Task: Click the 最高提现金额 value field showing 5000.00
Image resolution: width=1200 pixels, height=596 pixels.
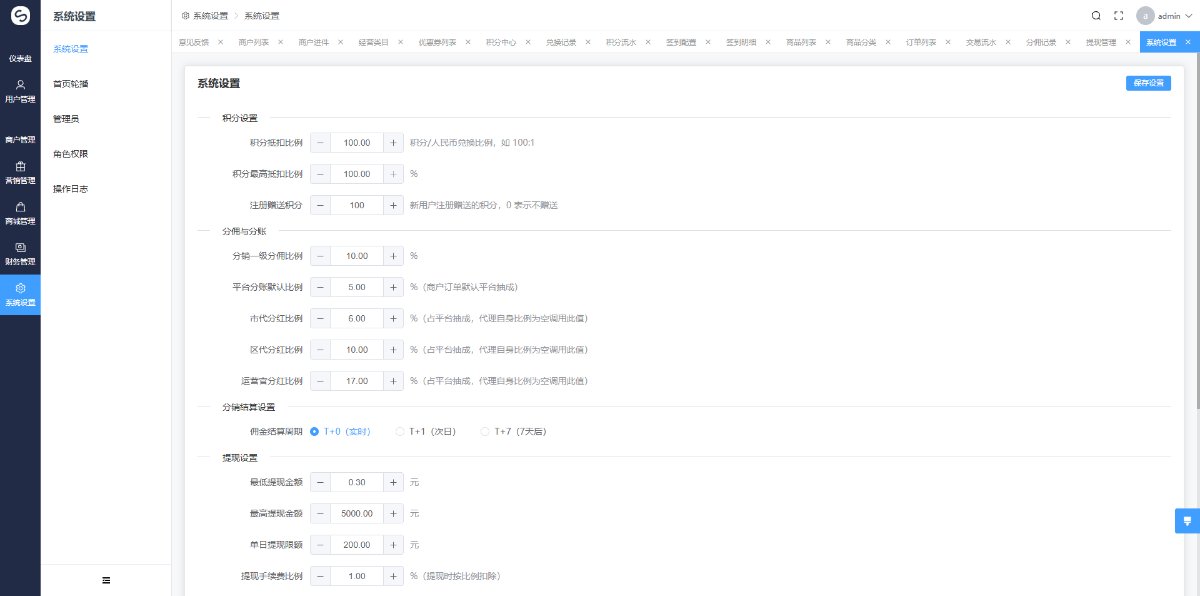Action: pos(357,514)
